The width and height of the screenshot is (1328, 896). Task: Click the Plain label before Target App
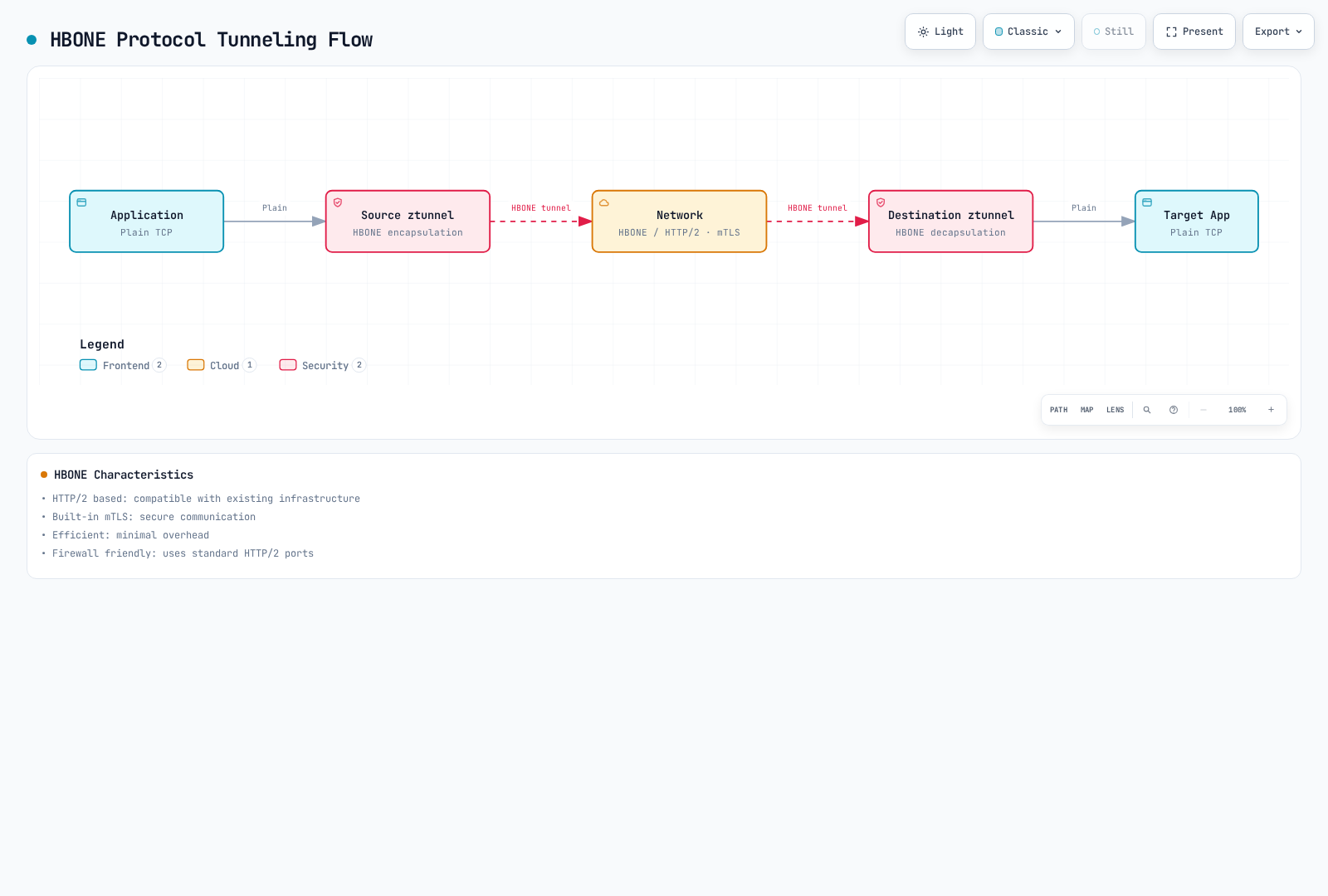point(1084,208)
